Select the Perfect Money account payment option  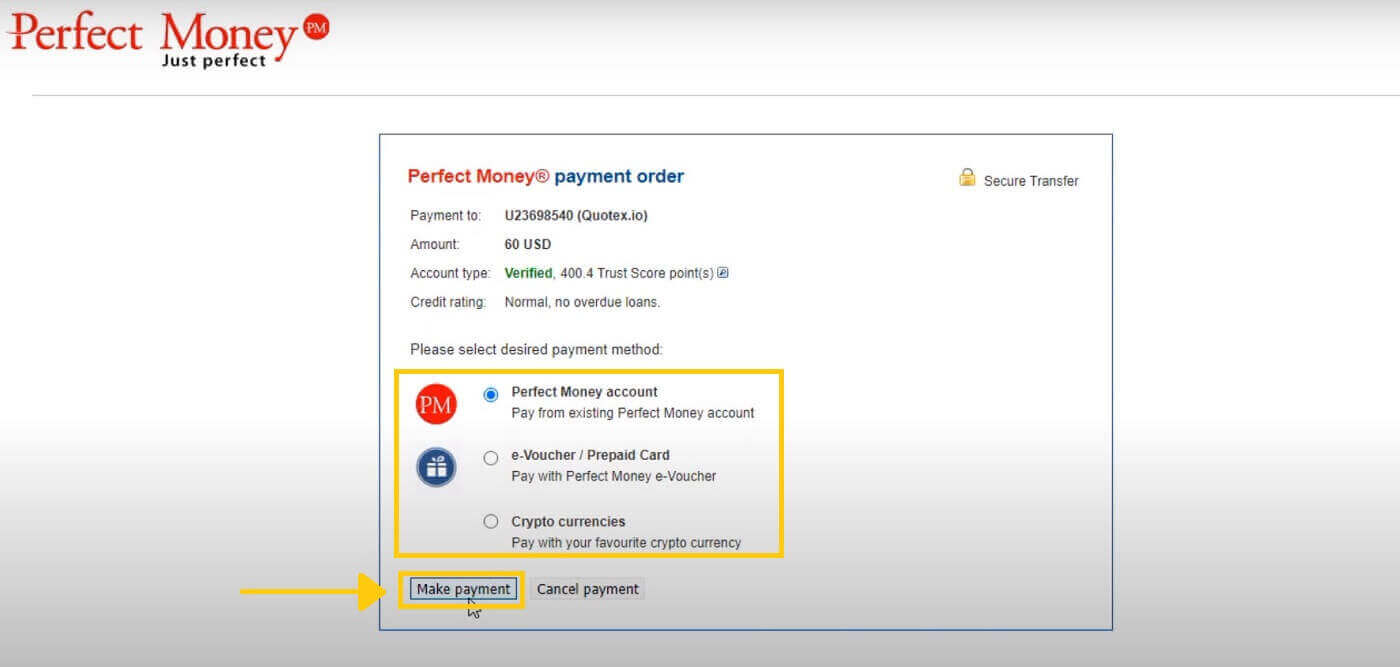click(490, 395)
